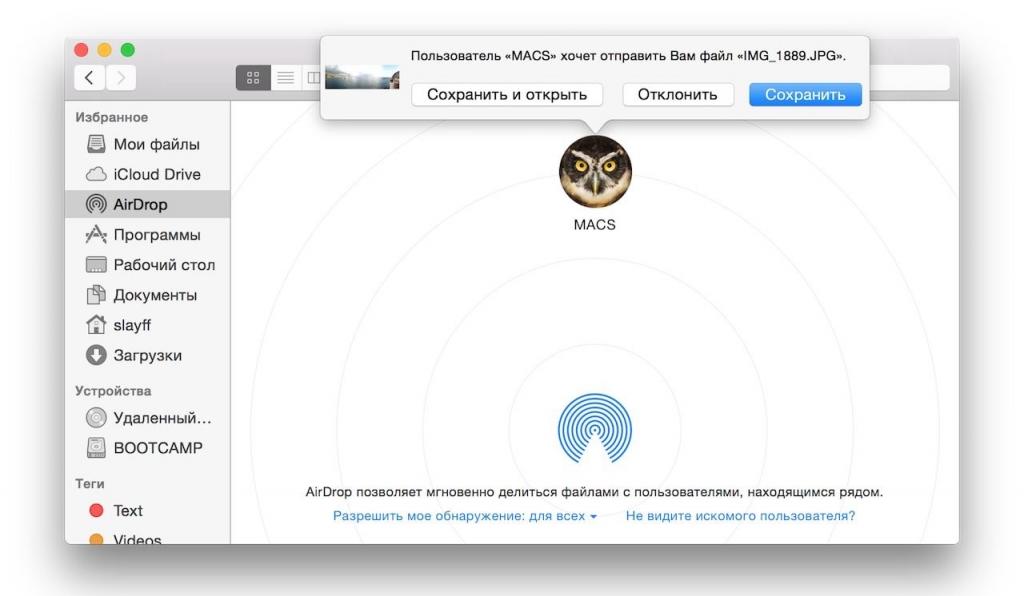Open Рабочий стол in the sidebar
This screenshot has height=596, width=1024.
148,264
